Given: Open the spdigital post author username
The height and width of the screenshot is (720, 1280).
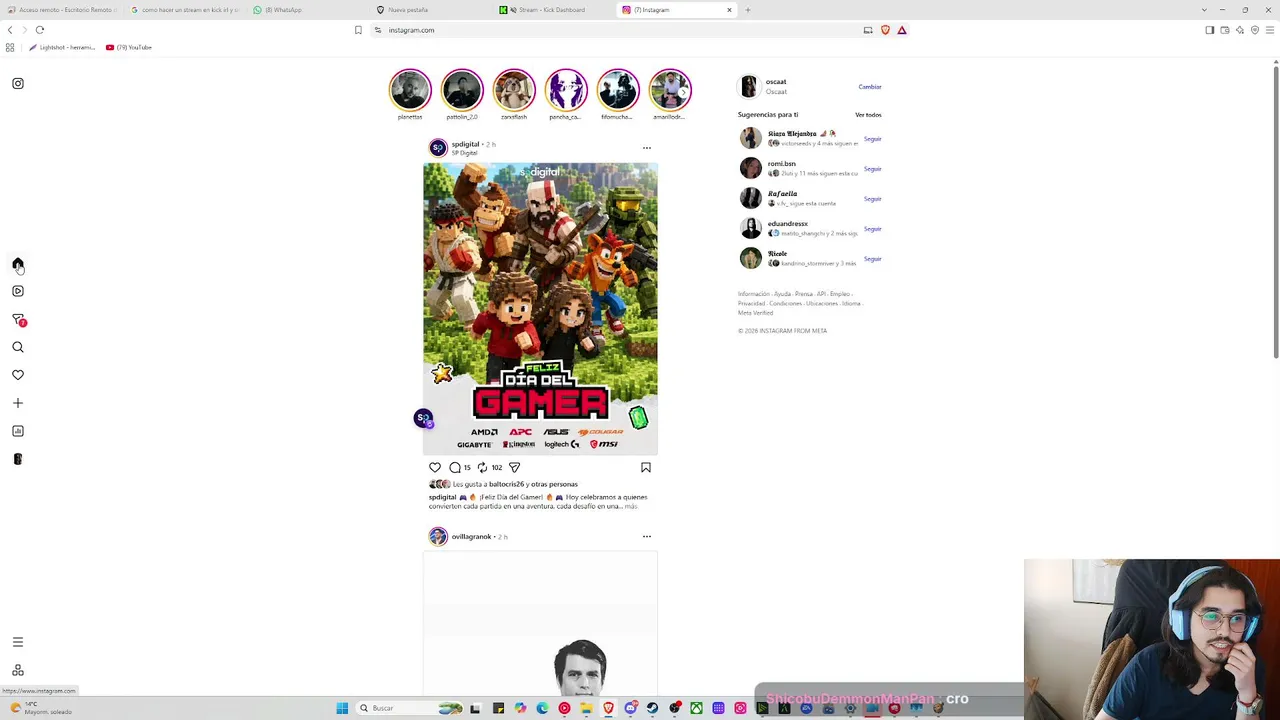Looking at the screenshot, I should (x=465, y=144).
